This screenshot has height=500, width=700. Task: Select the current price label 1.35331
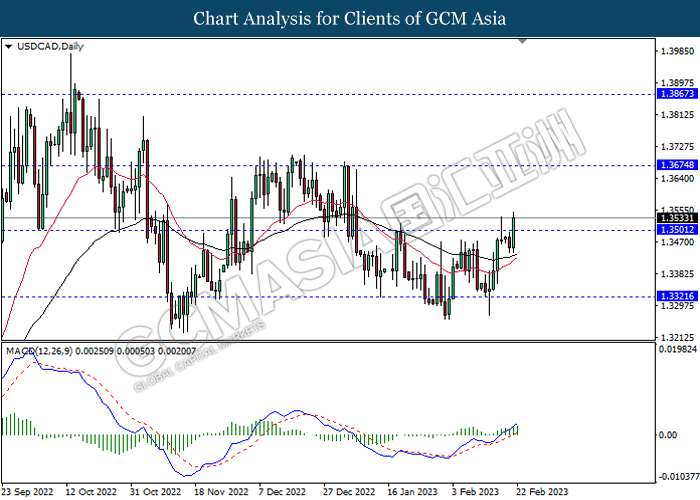tap(677, 218)
